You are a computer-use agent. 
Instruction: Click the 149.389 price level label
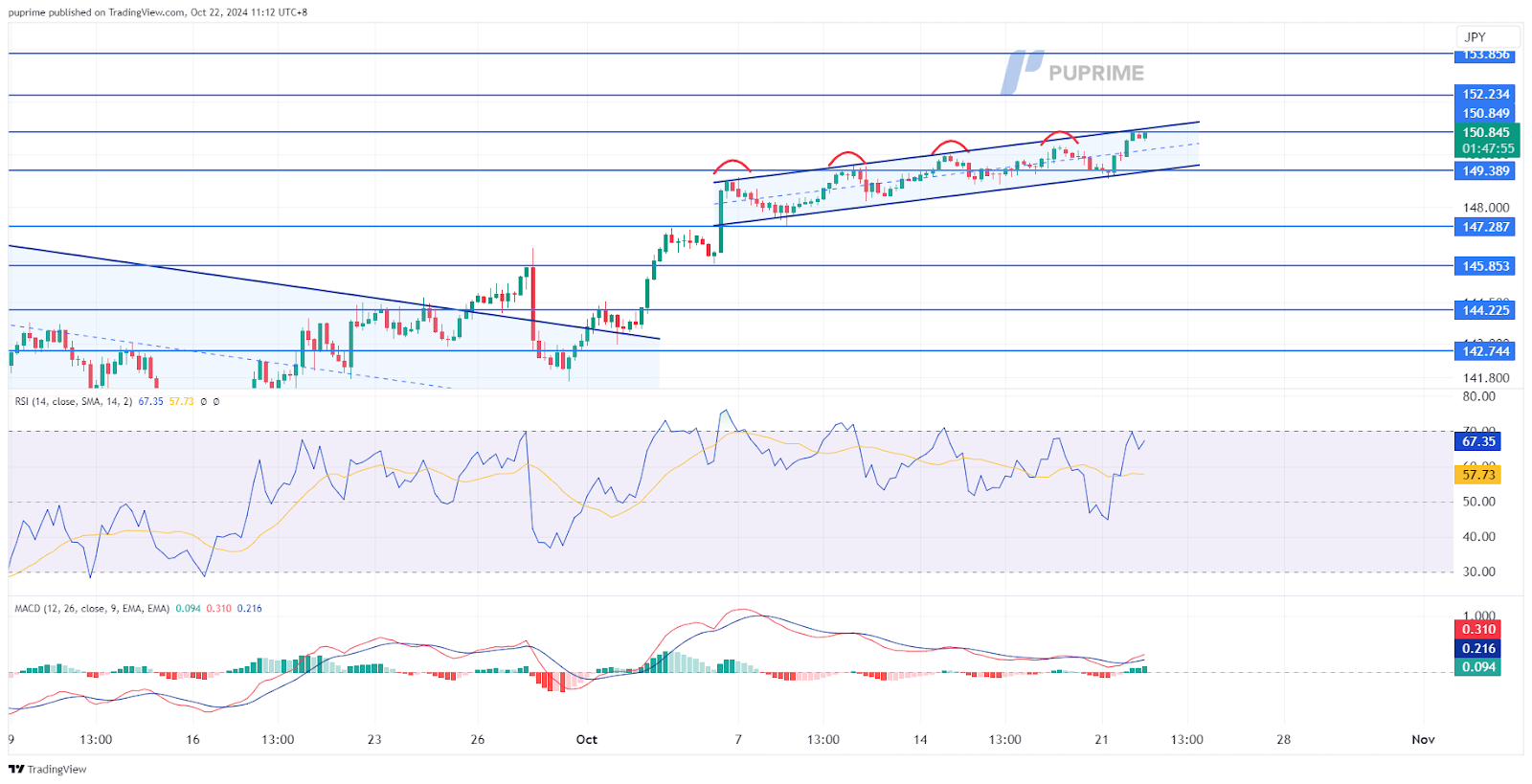tap(1486, 170)
